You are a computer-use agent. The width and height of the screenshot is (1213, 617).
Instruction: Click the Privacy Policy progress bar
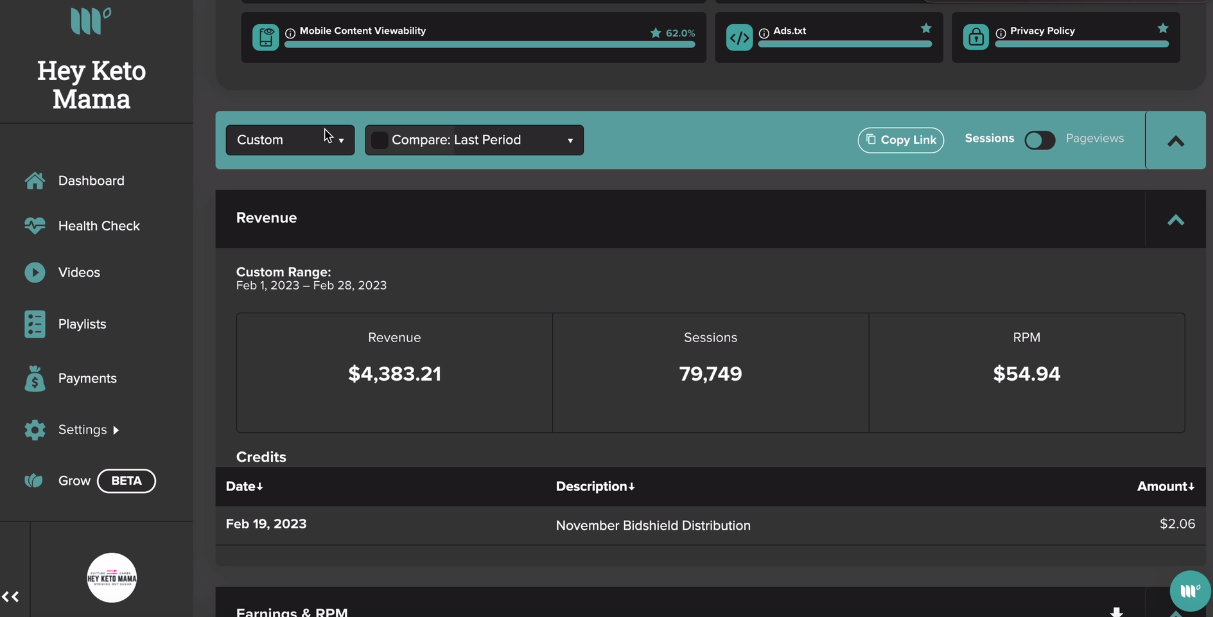point(1081,44)
